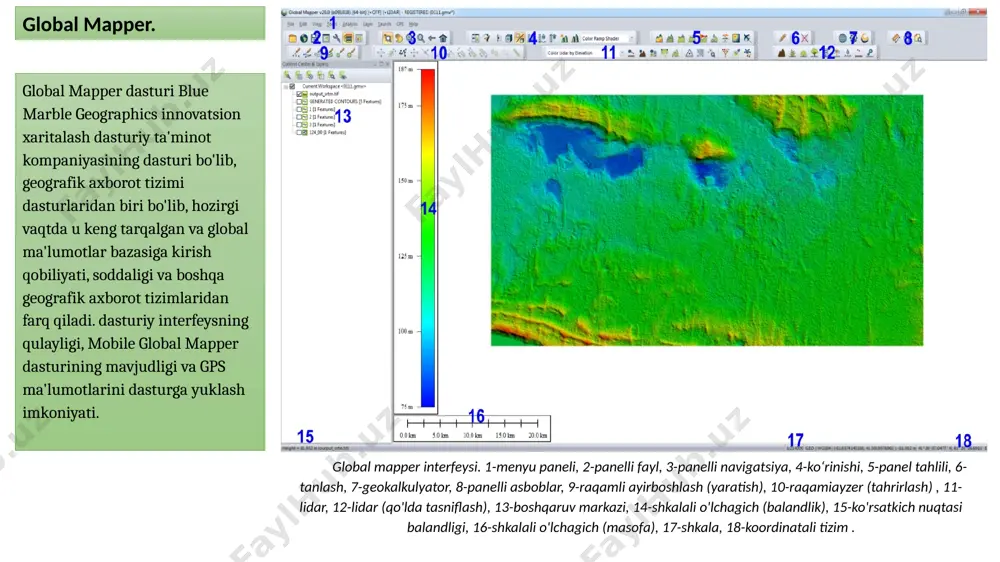Click the '75 m' legend label
This screenshot has height=562, width=1000.
point(406,406)
